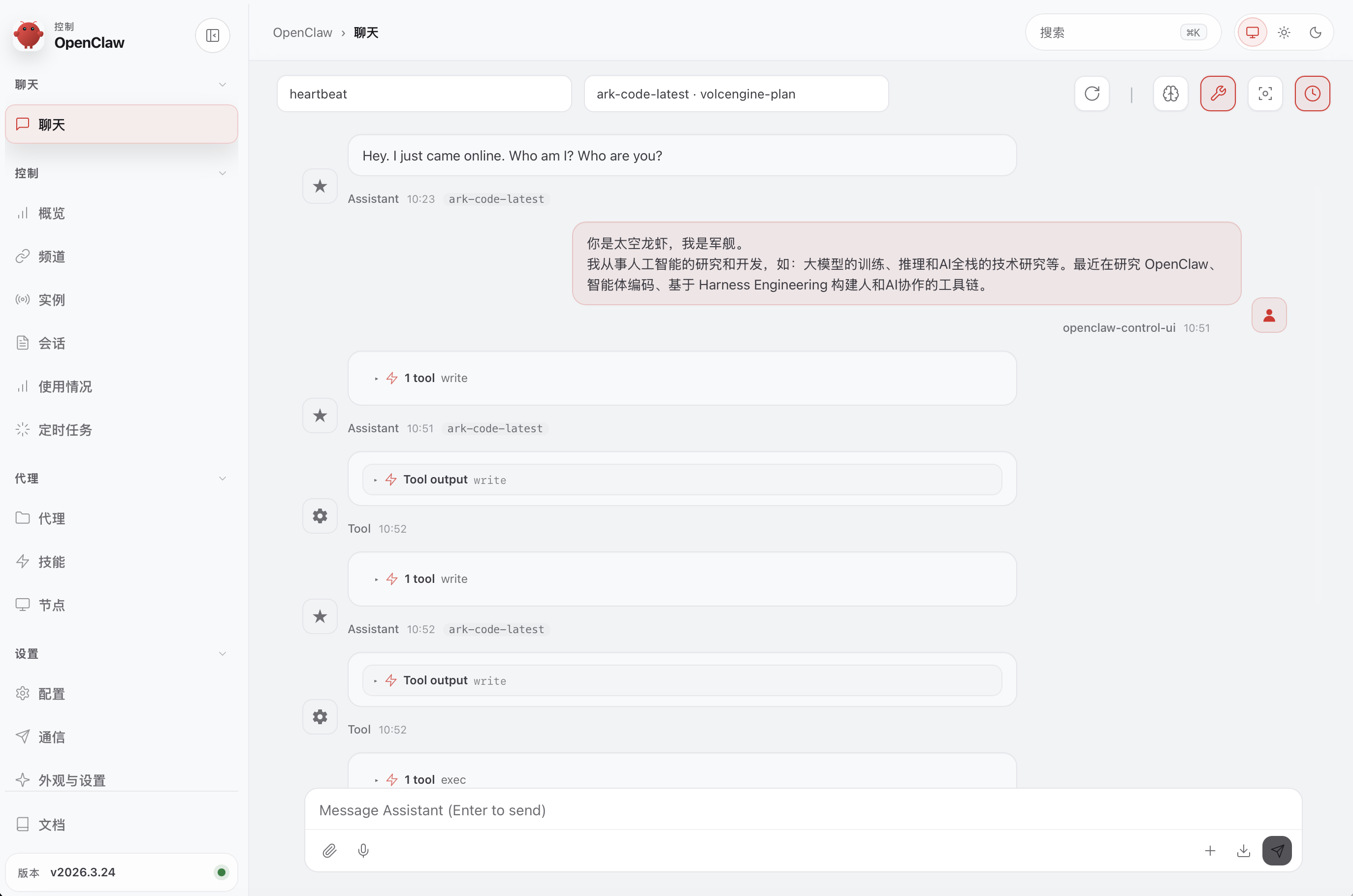The image size is (1353, 896).
Task: Click the refresh chat icon
Action: coord(1092,94)
